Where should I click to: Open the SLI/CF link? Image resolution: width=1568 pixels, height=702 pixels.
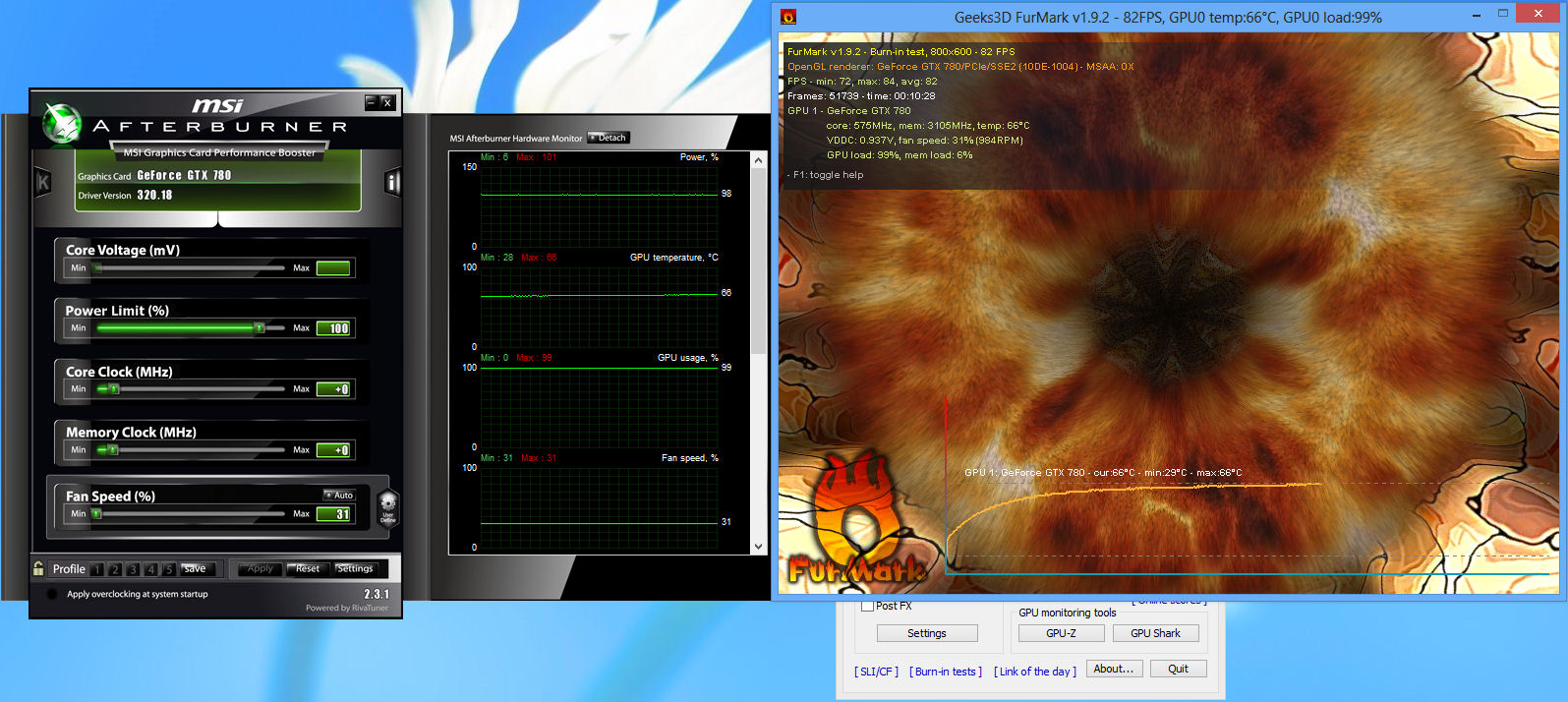click(876, 672)
